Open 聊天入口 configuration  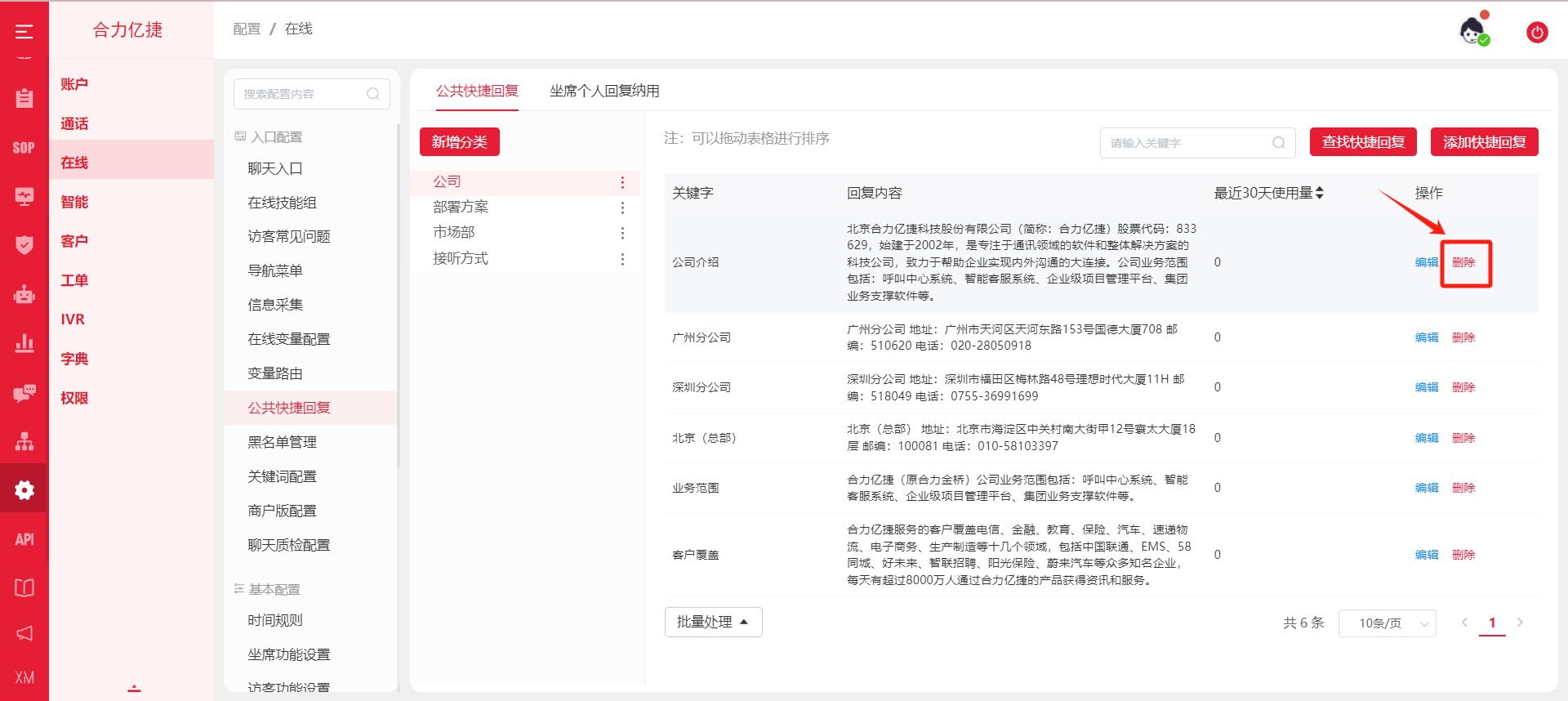point(275,168)
